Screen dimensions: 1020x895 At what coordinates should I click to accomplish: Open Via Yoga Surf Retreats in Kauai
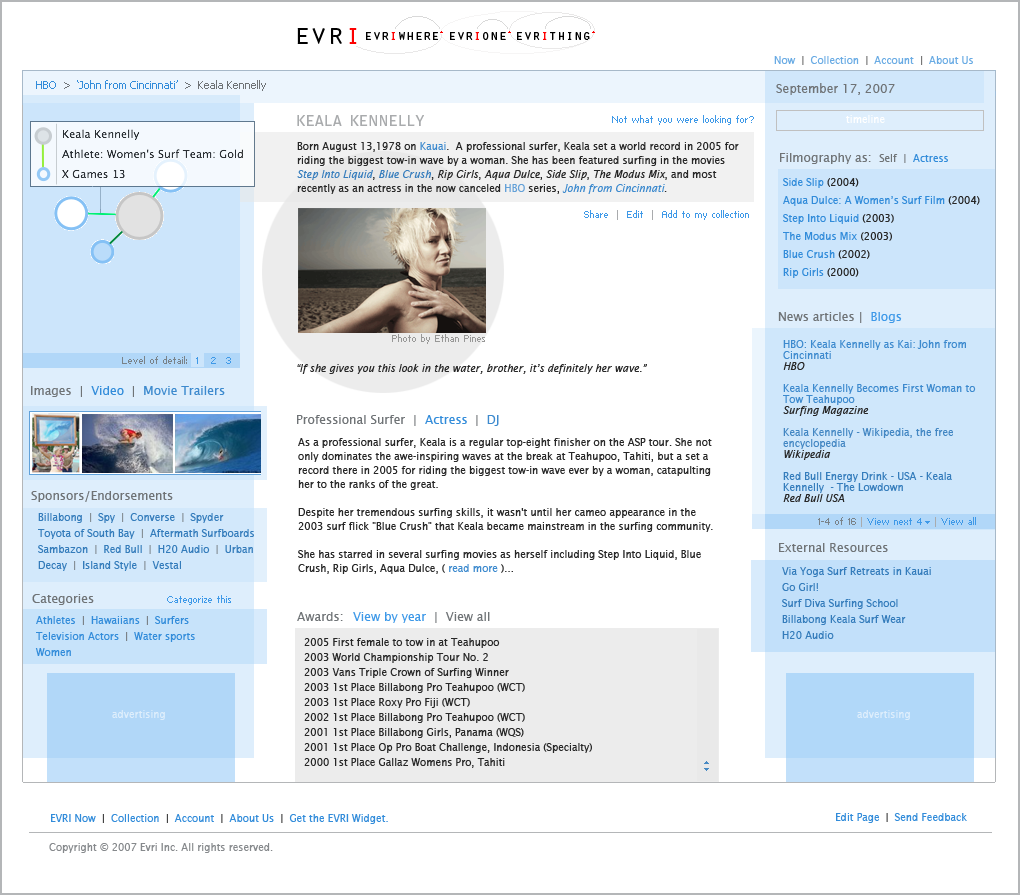pyautogui.click(x=856, y=572)
